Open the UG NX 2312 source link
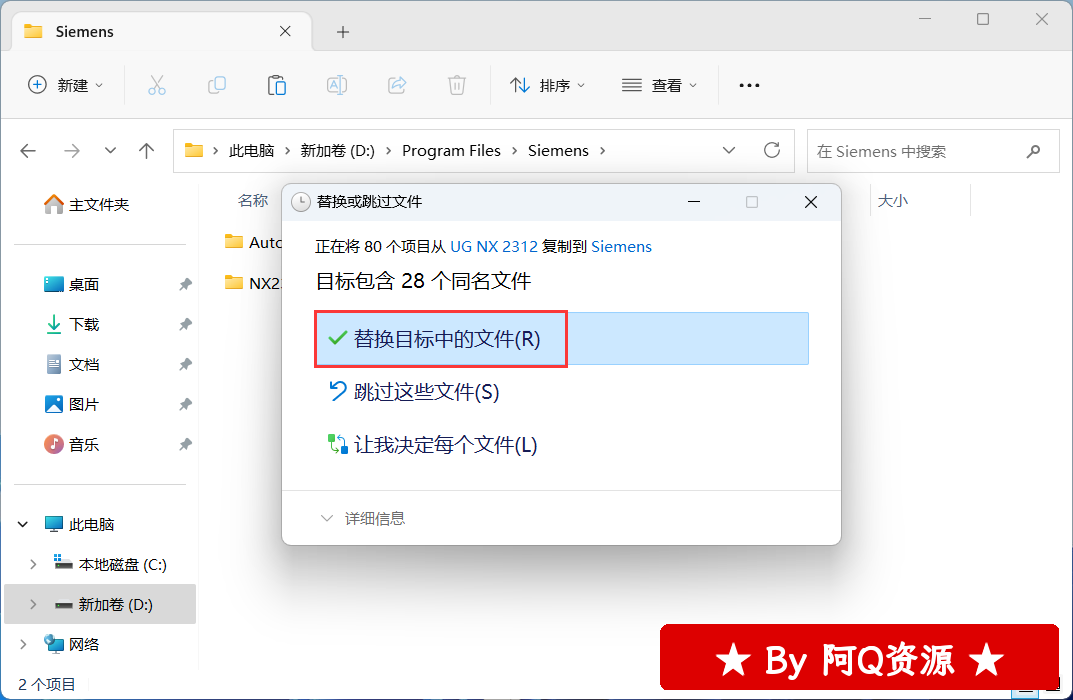1073x700 pixels. click(x=494, y=246)
